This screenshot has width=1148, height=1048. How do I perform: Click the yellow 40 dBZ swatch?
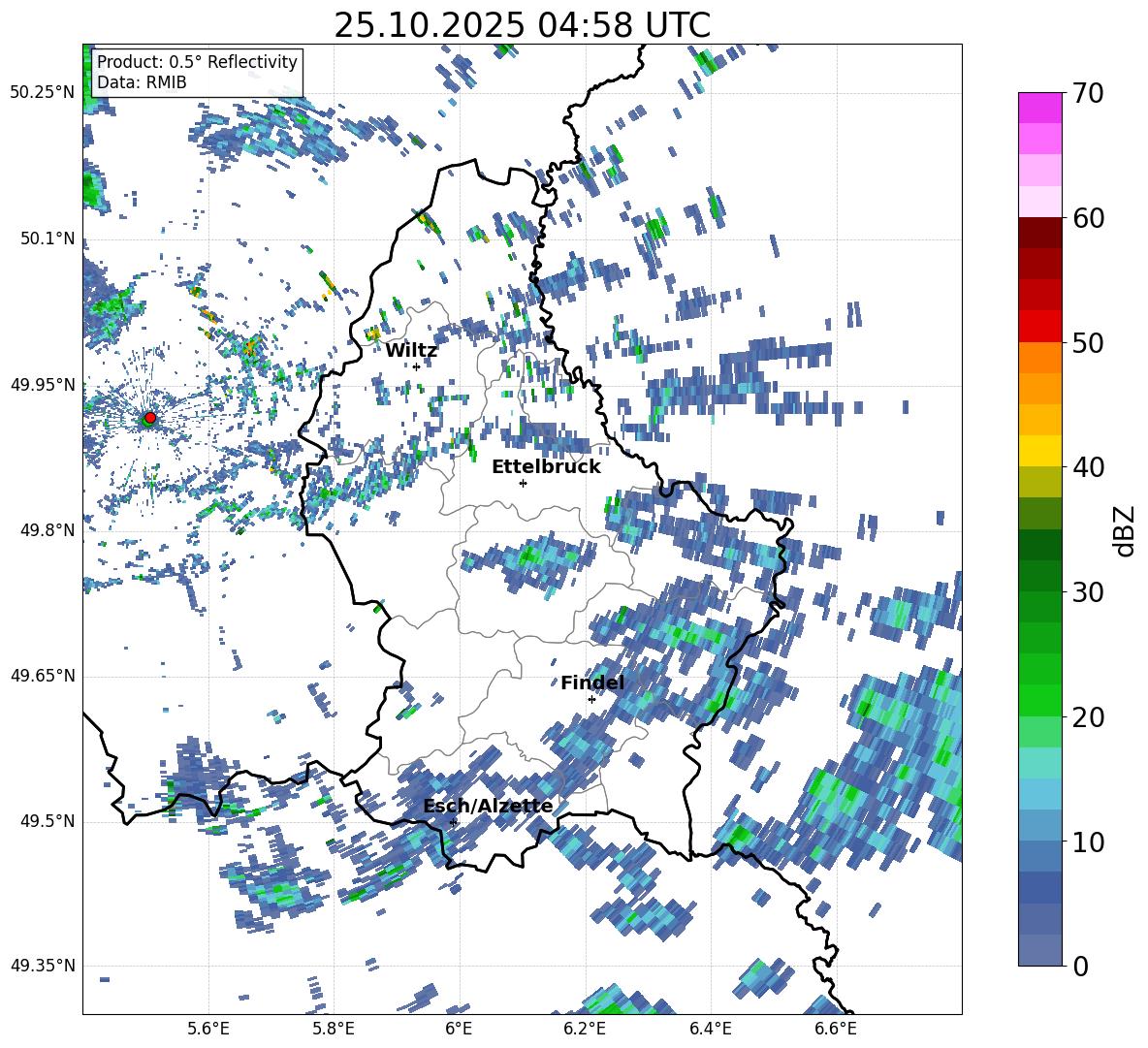pos(1039,451)
